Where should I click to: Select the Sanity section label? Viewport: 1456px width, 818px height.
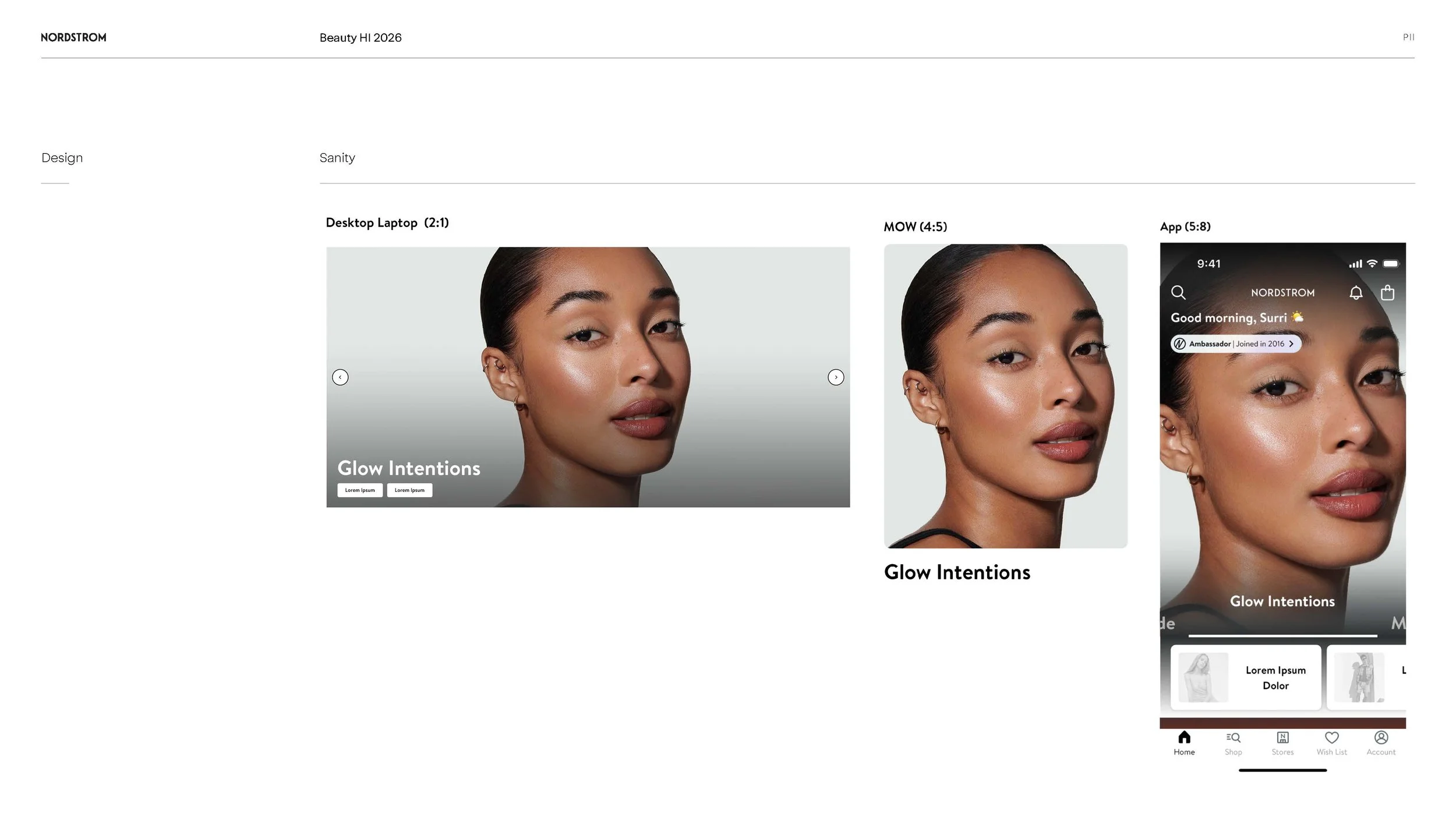coord(337,158)
